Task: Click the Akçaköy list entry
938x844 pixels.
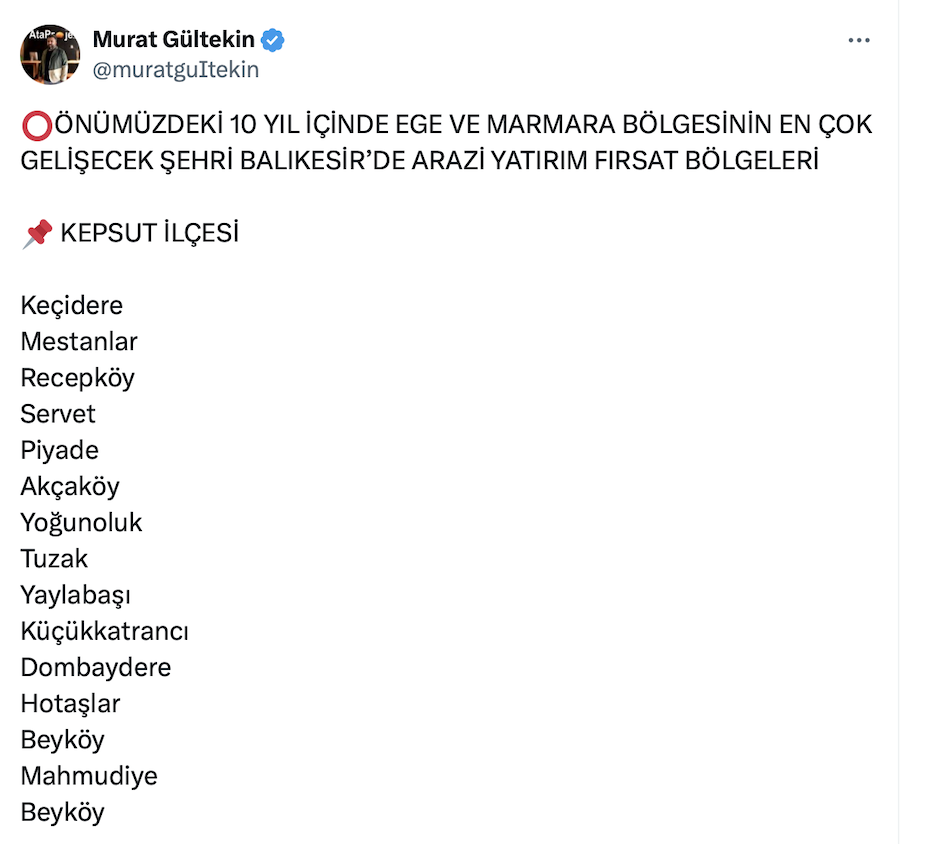Action: (70, 486)
